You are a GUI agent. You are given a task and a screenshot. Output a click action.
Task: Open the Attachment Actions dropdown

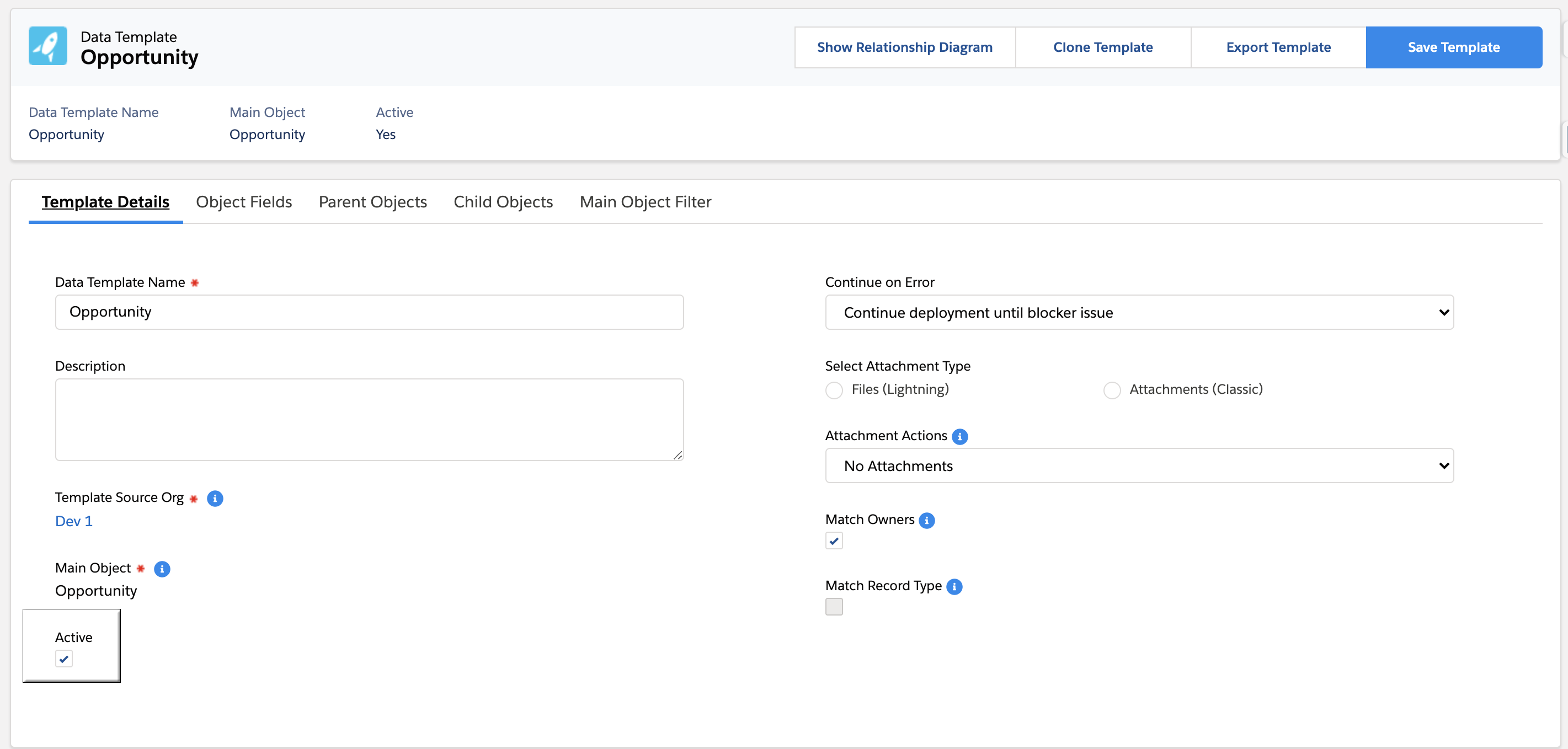(1139, 466)
